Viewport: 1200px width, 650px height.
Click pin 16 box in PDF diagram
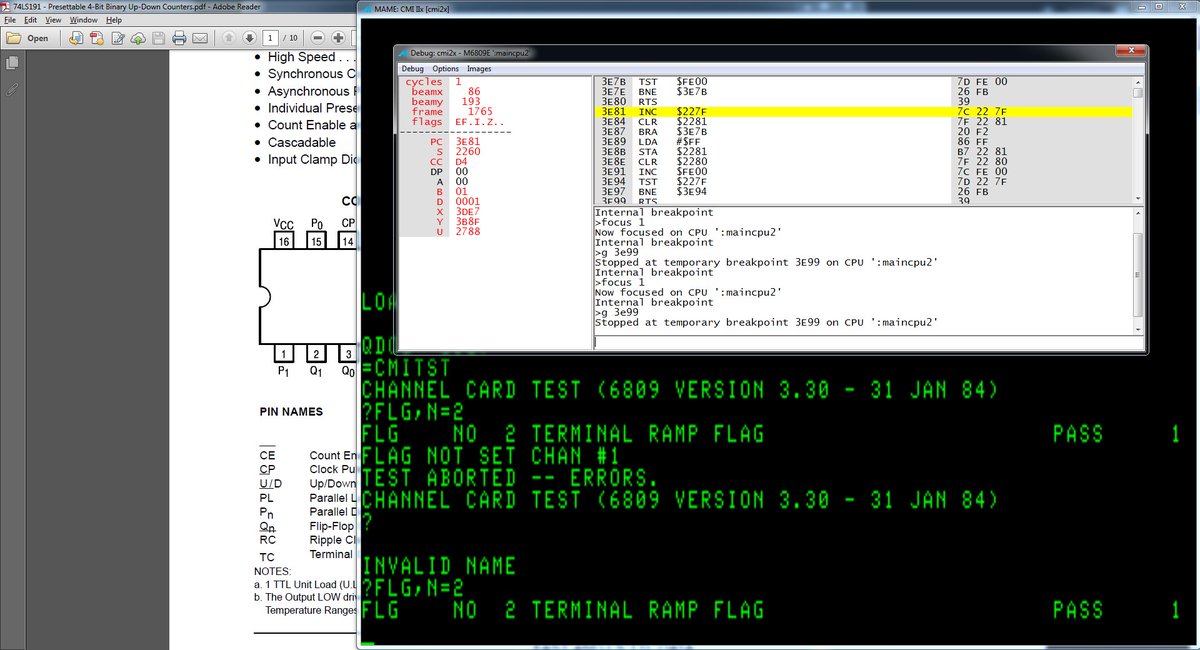tap(284, 241)
